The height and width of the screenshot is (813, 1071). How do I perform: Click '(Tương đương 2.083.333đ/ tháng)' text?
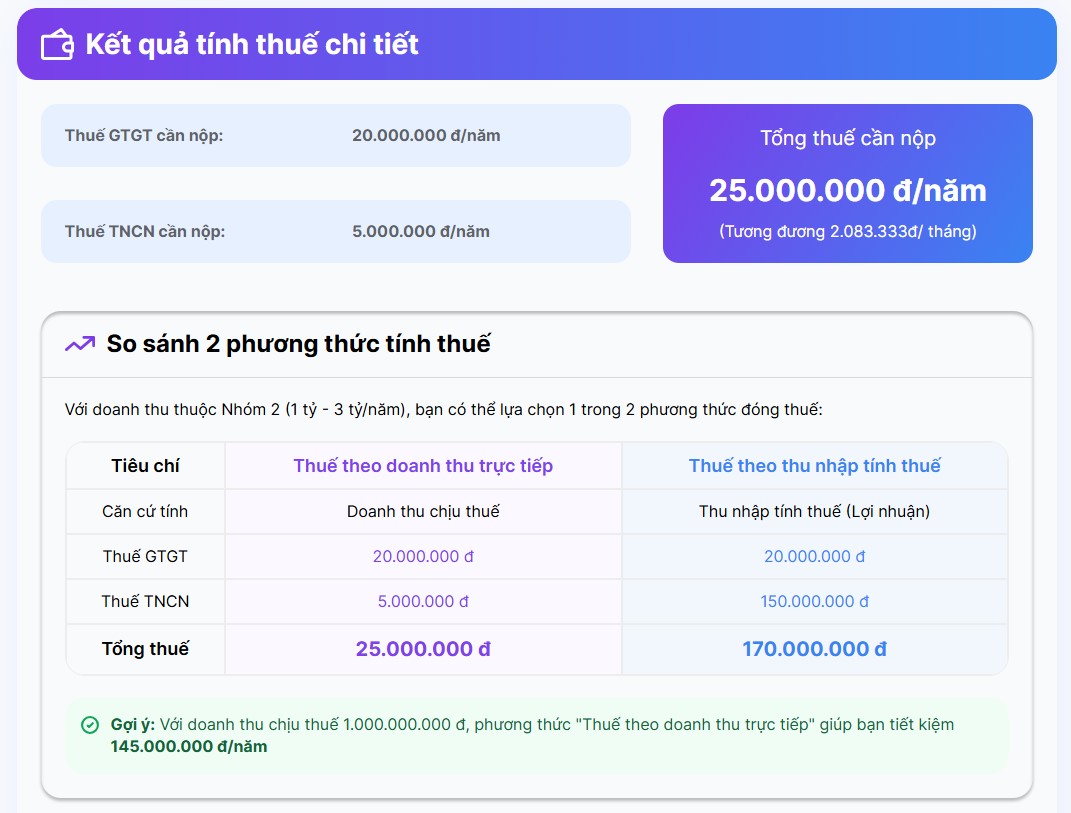pos(848,232)
